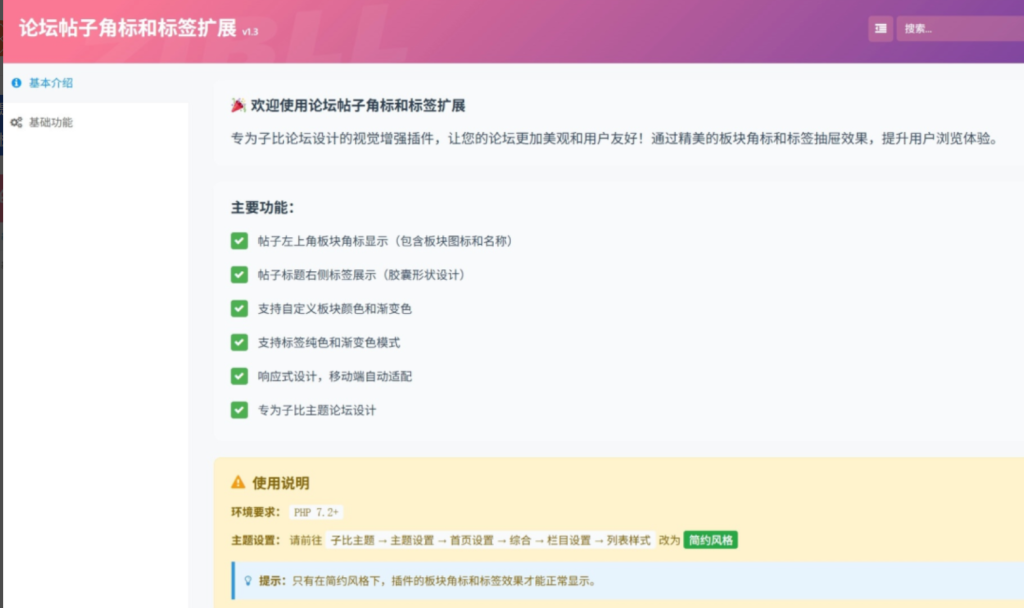The image size is (1024, 608).
Task: Switch to the 基础功能 sidebar tab
Action: click(x=50, y=122)
